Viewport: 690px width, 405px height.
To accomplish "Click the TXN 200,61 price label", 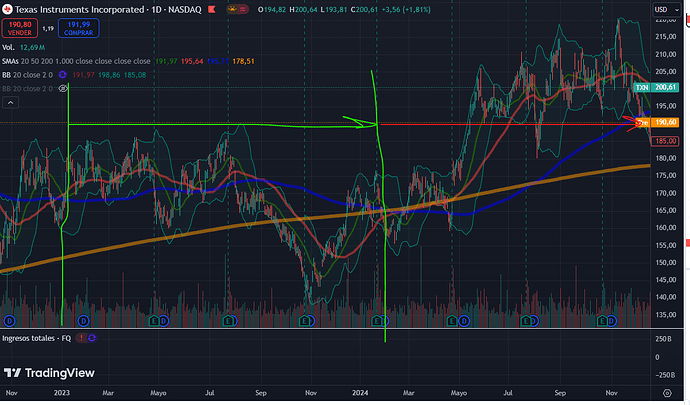I will tap(655, 87).
